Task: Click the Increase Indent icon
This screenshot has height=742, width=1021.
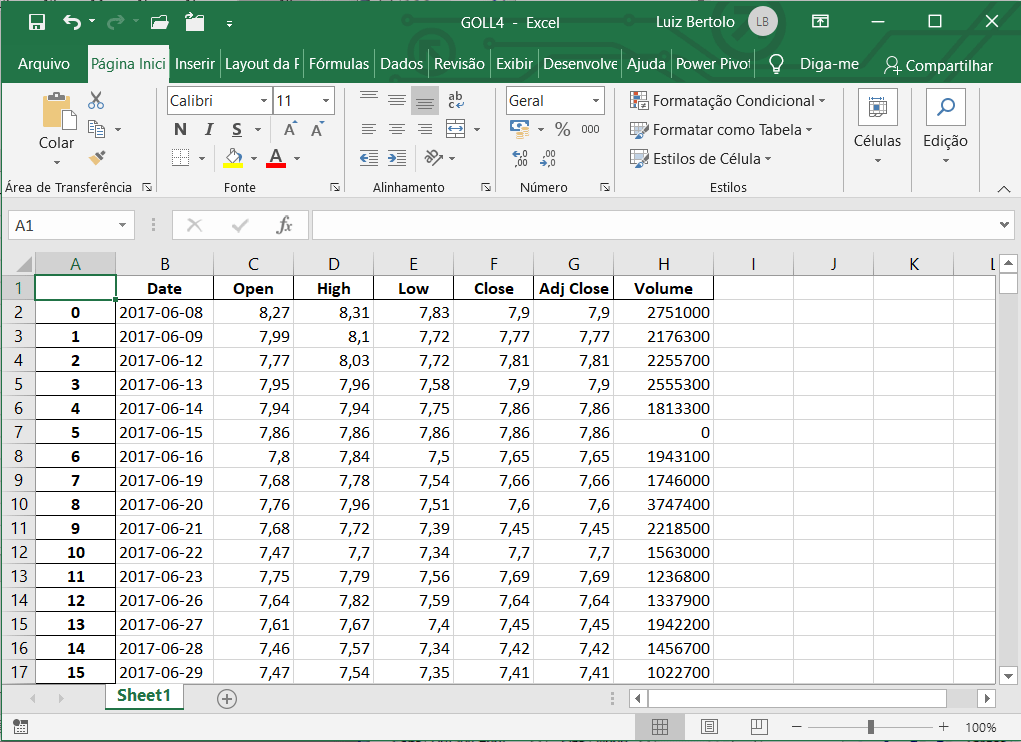Action: [397, 158]
